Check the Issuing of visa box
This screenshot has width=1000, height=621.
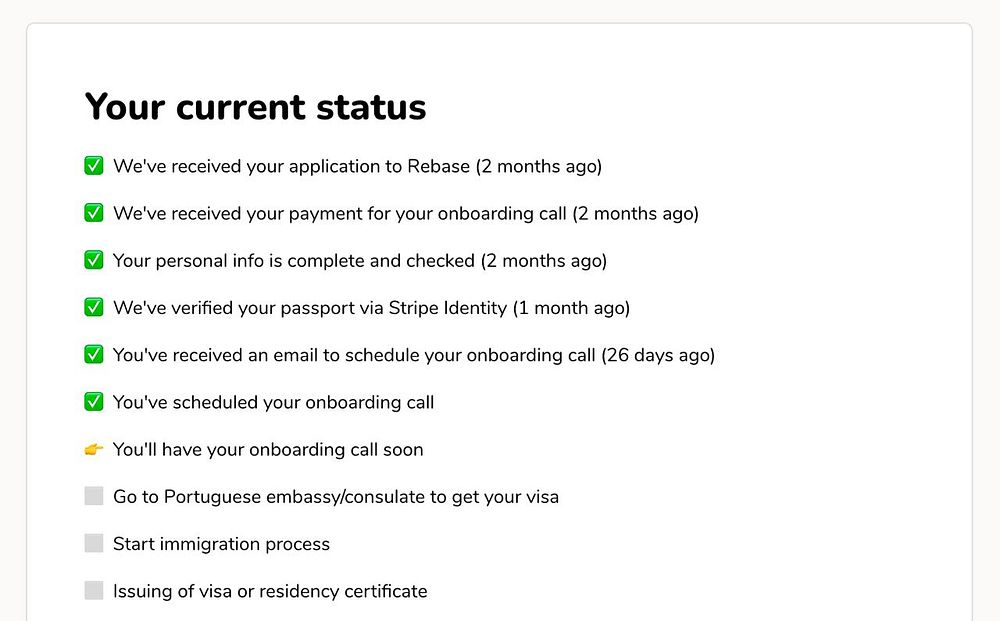pyautogui.click(x=94, y=591)
